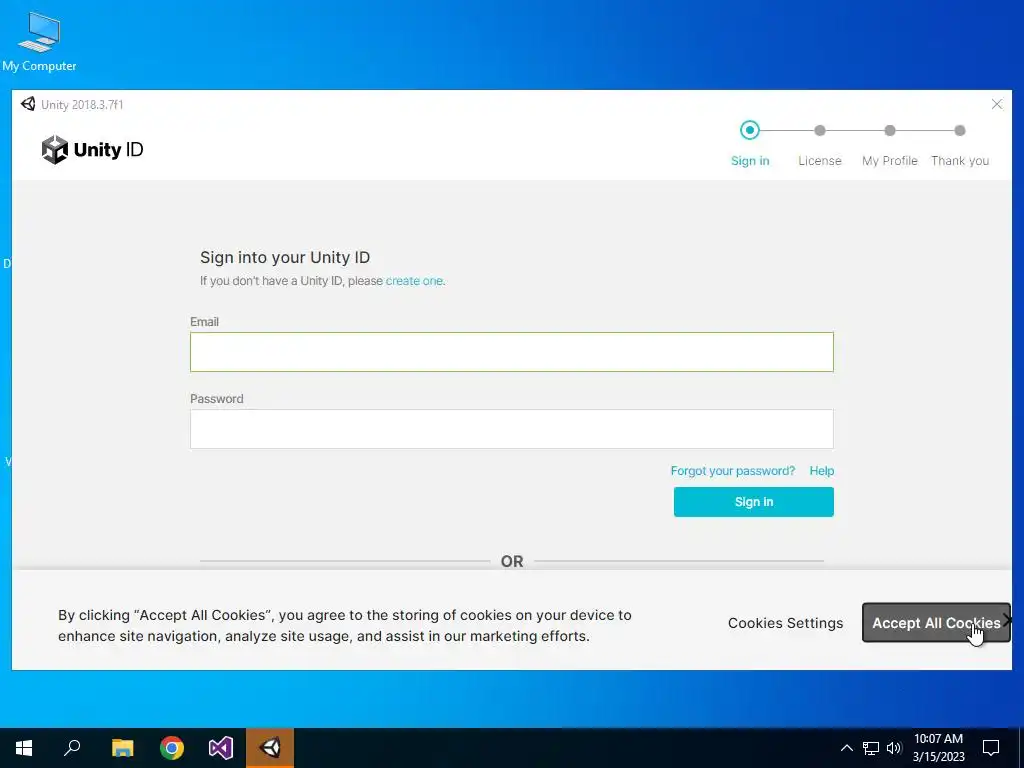Open Visual Studio from taskbar

[221, 748]
